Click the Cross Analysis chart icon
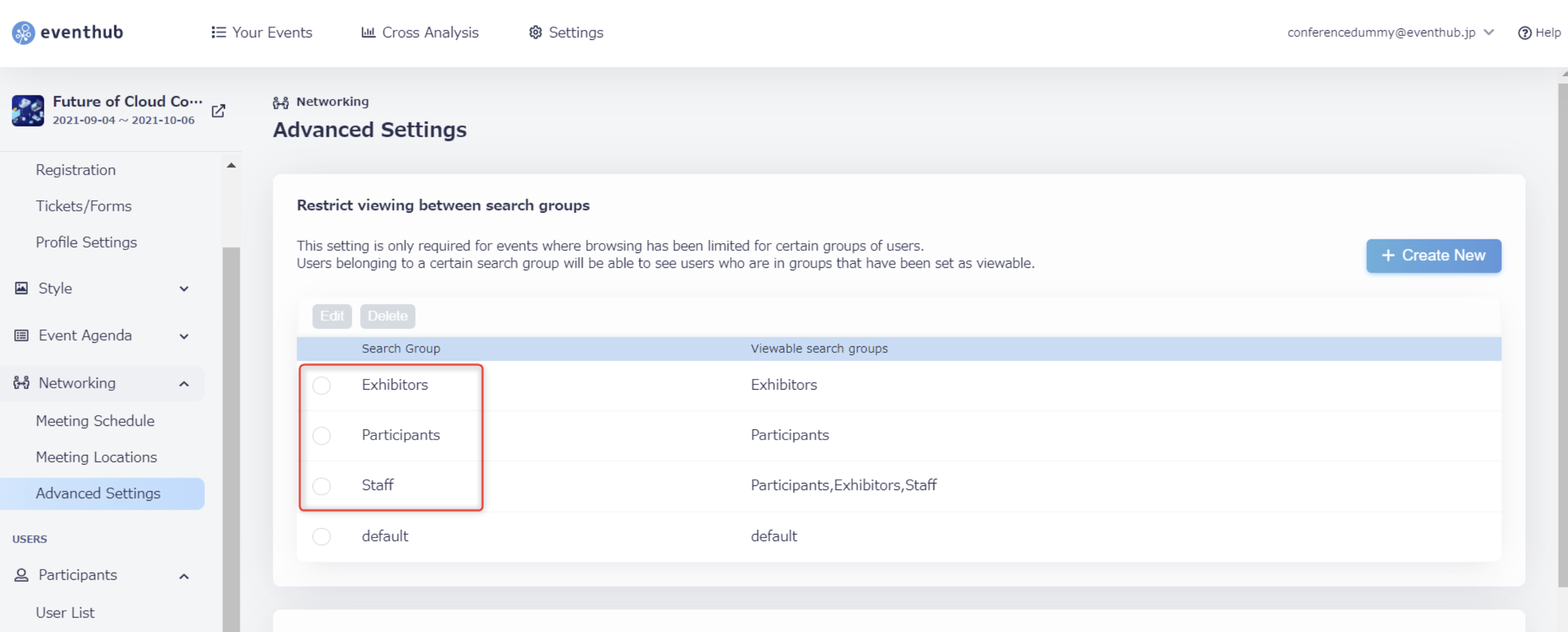 tap(369, 32)
